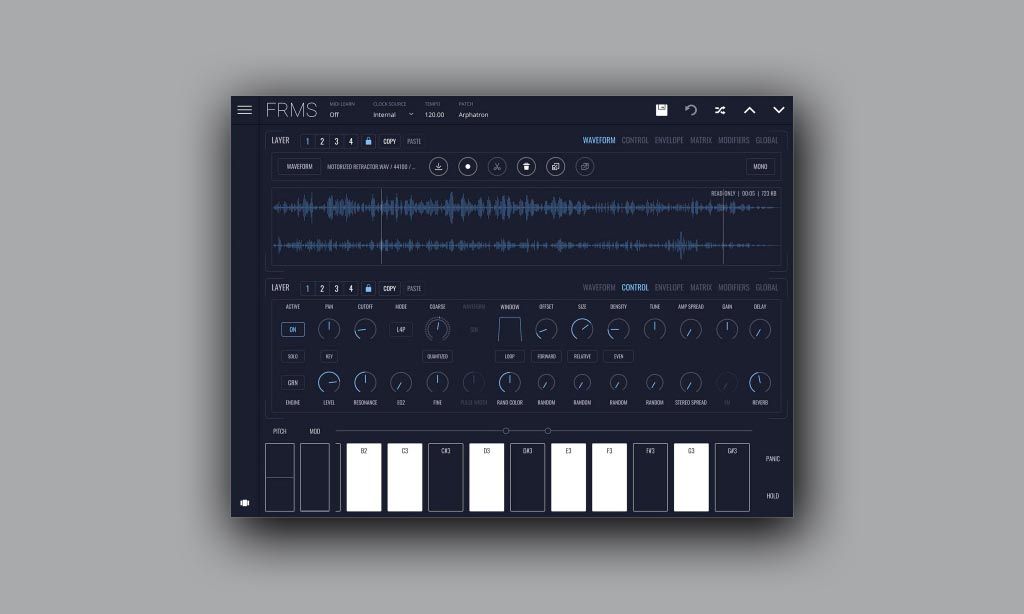Open the hamburger menu
Viewport: 1024px width, 614px height.
point(244,110)
